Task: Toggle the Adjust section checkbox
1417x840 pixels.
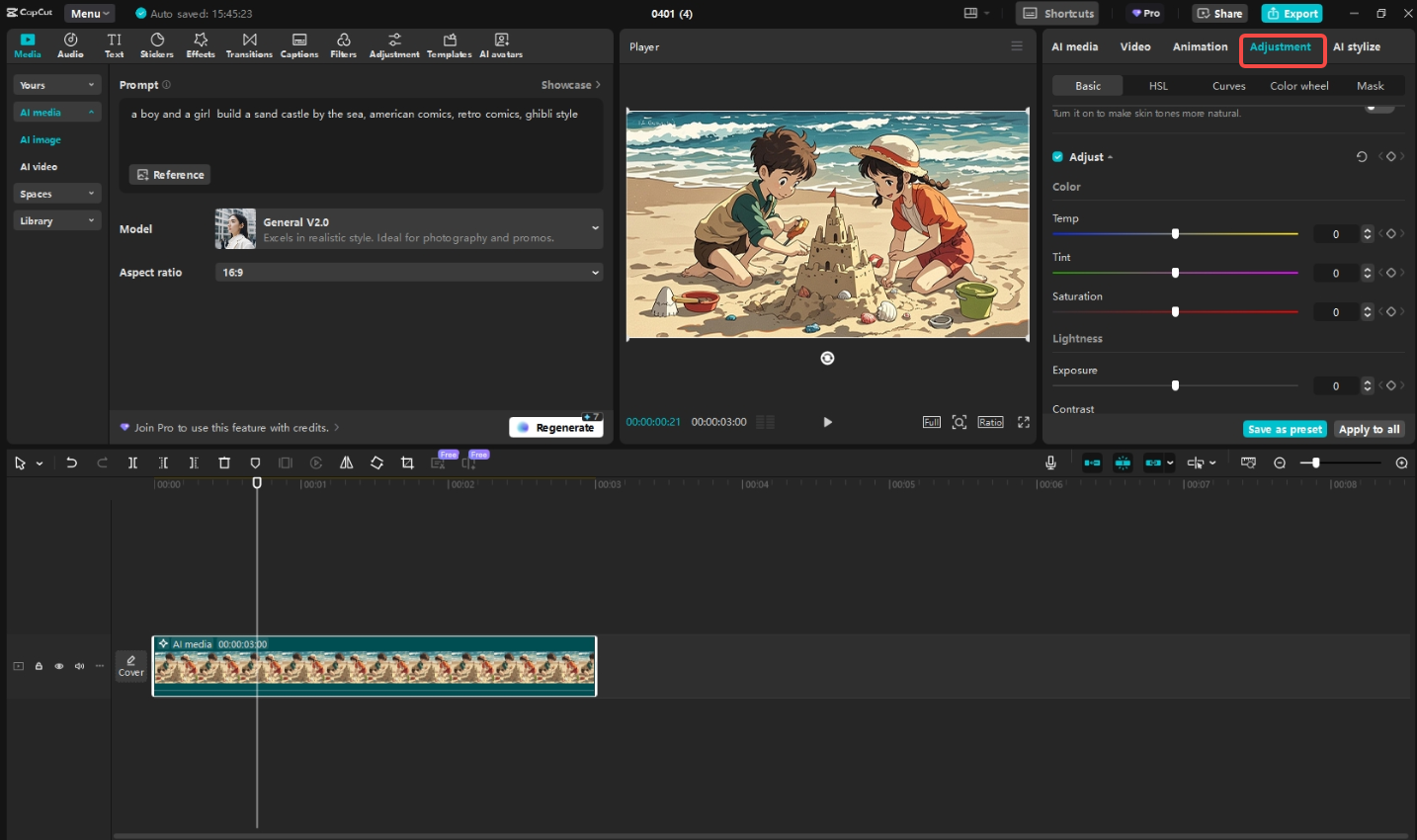Action: pos(1056,156)
